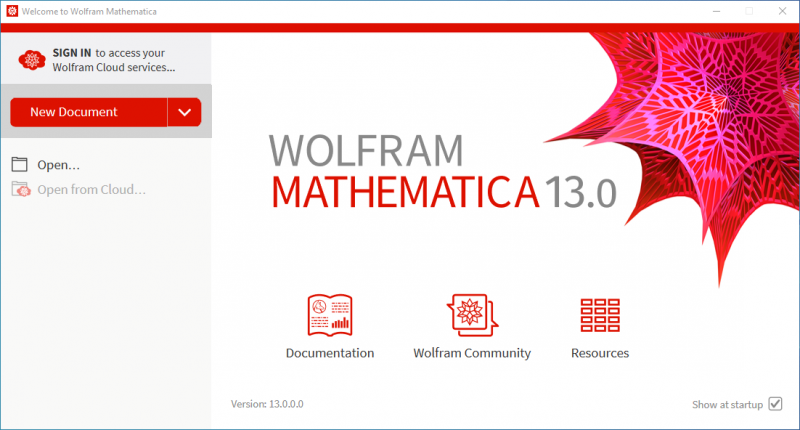Open the Documentation book icon
This screenshot has width=800, height=430.
point(330,315)
